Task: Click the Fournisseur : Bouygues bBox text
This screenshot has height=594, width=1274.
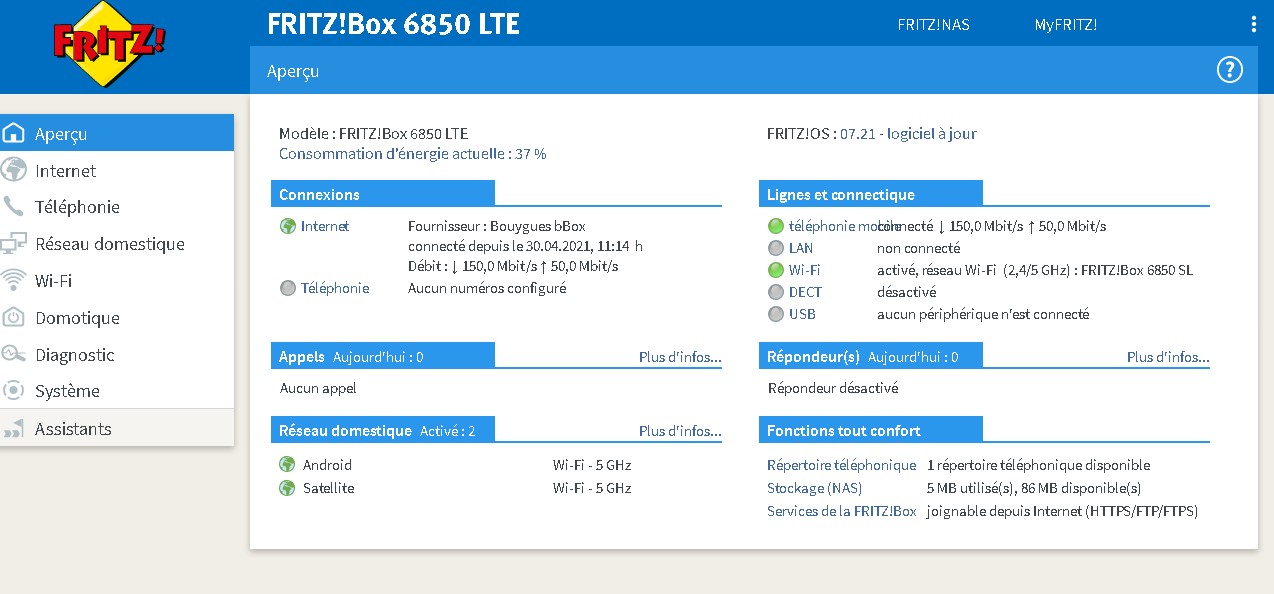Action: (495, 226)
